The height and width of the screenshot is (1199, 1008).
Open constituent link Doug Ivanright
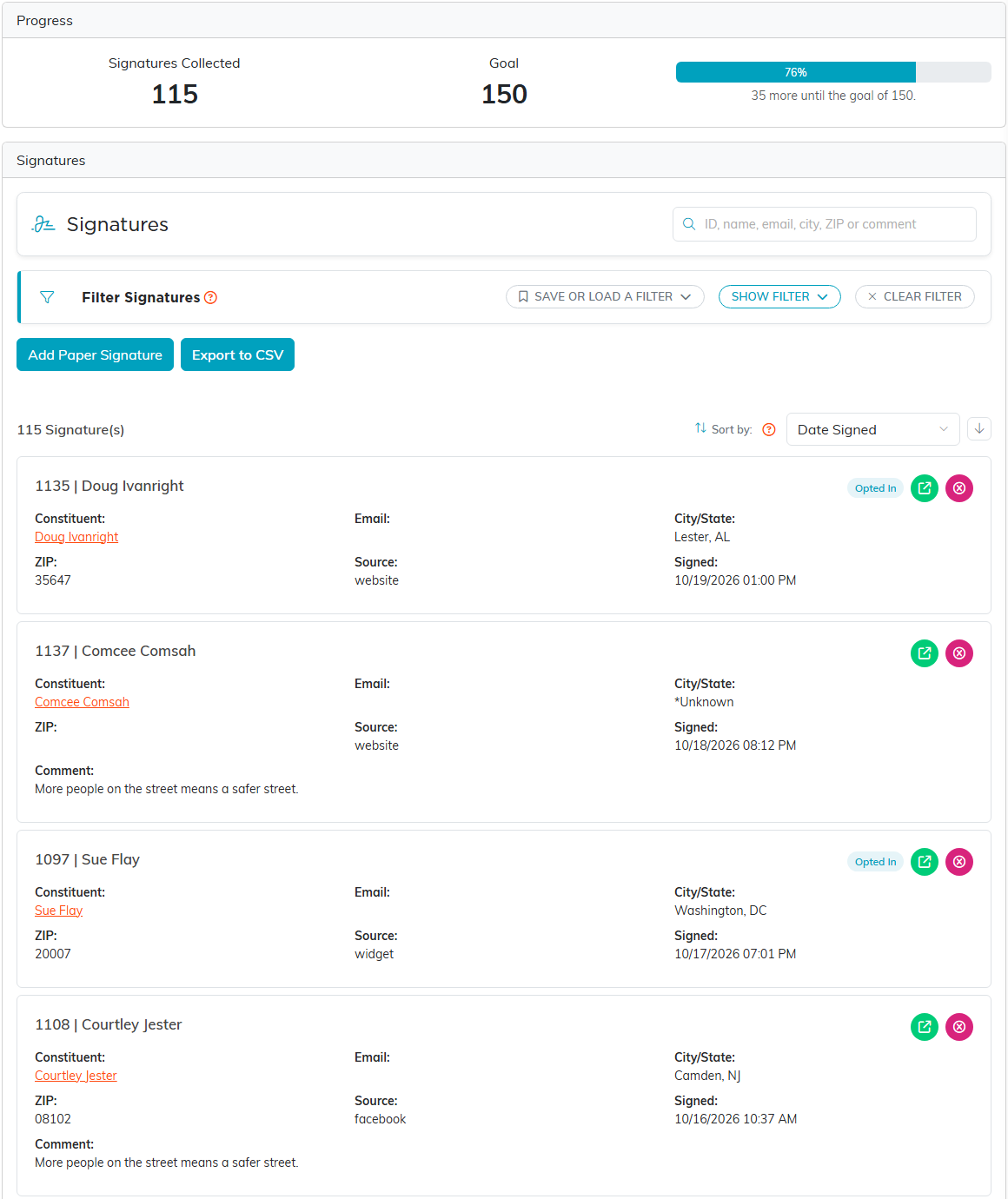(76, 537)
